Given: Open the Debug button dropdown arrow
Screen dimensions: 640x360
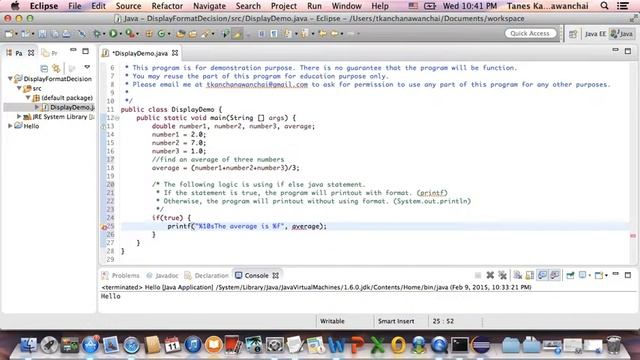Looking at the screenshot, I should 104,34.
